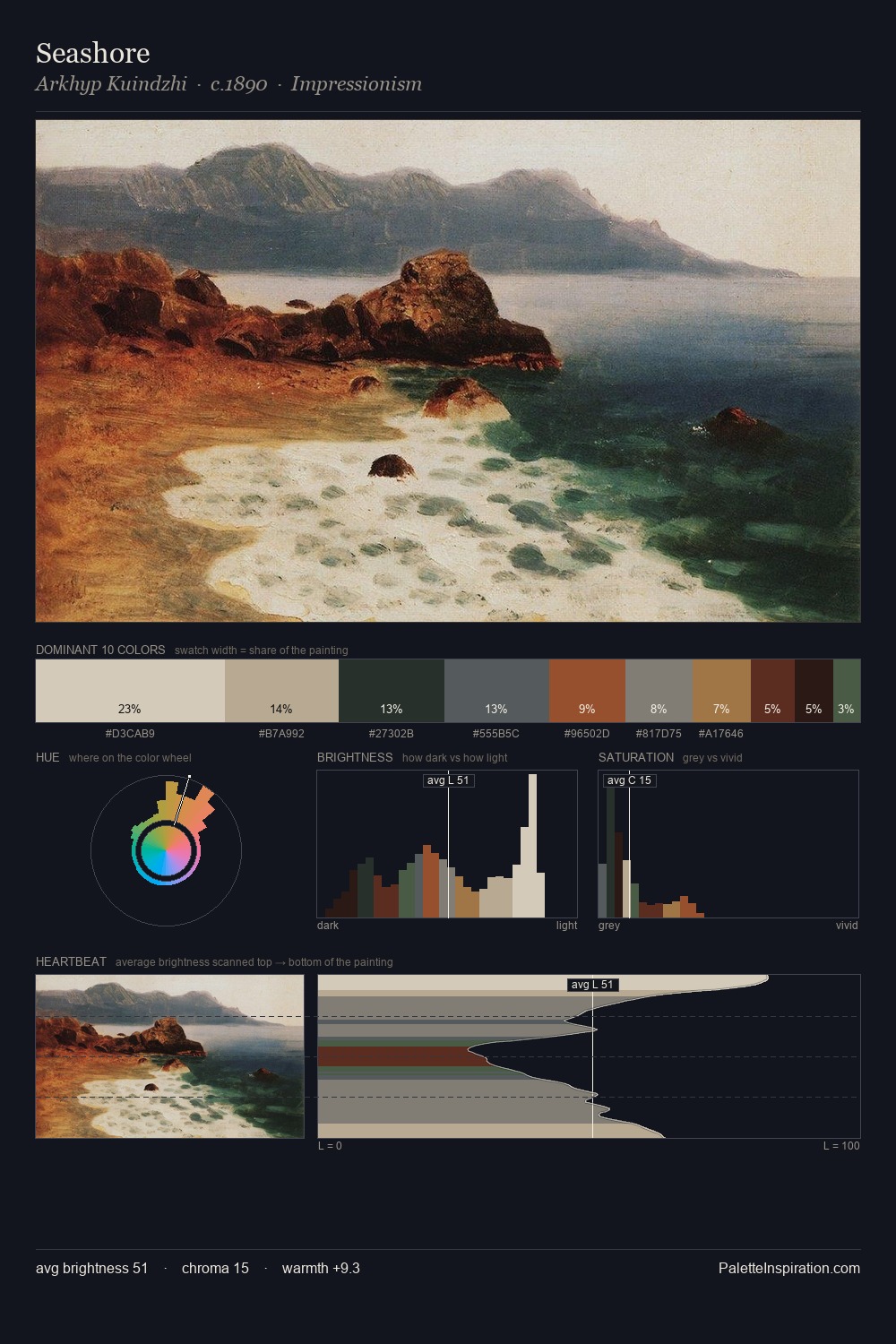Click the 'avg L 51' marker in Heartbeat chart
This screenshot has height=1344, width=896.
click(593, 985)
